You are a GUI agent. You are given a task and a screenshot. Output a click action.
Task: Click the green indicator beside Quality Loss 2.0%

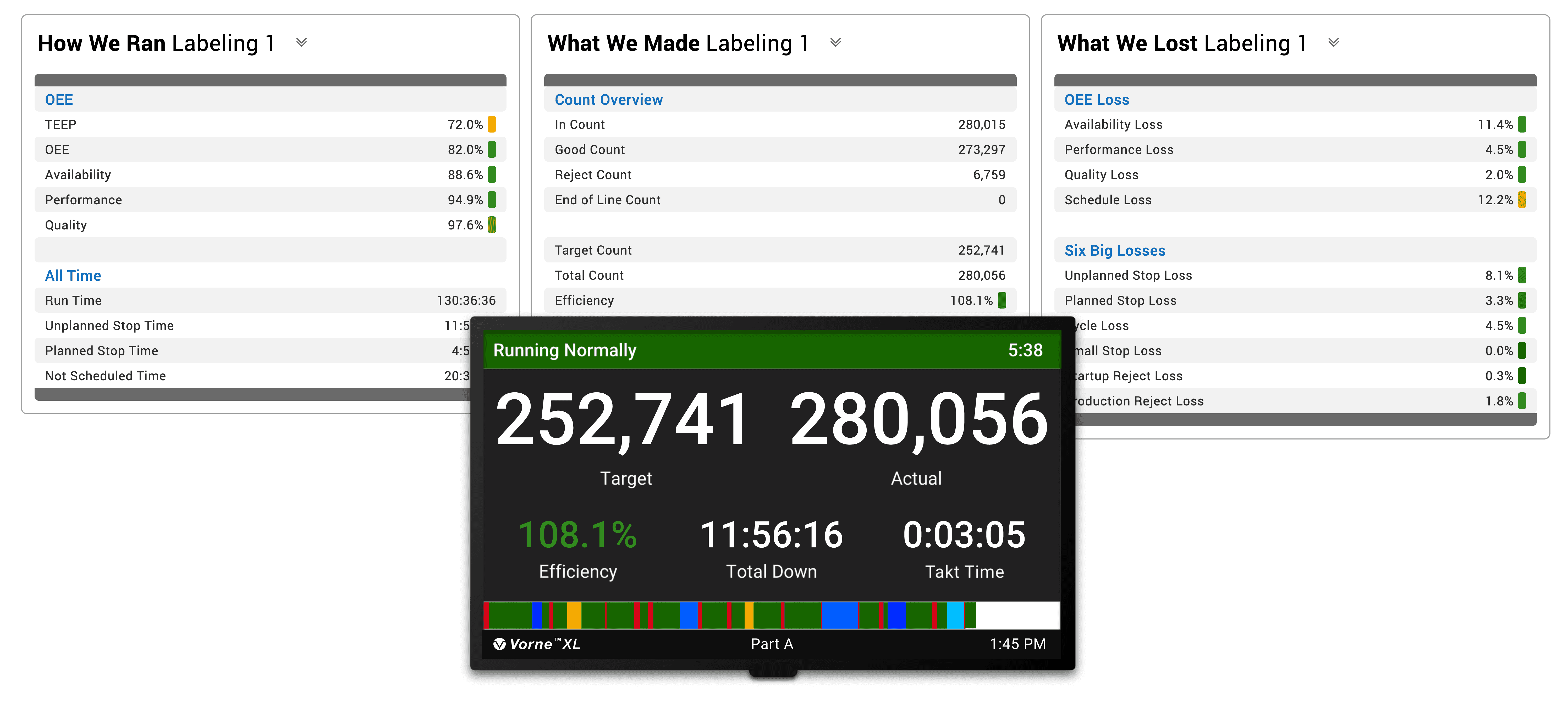click(1522, 175)
